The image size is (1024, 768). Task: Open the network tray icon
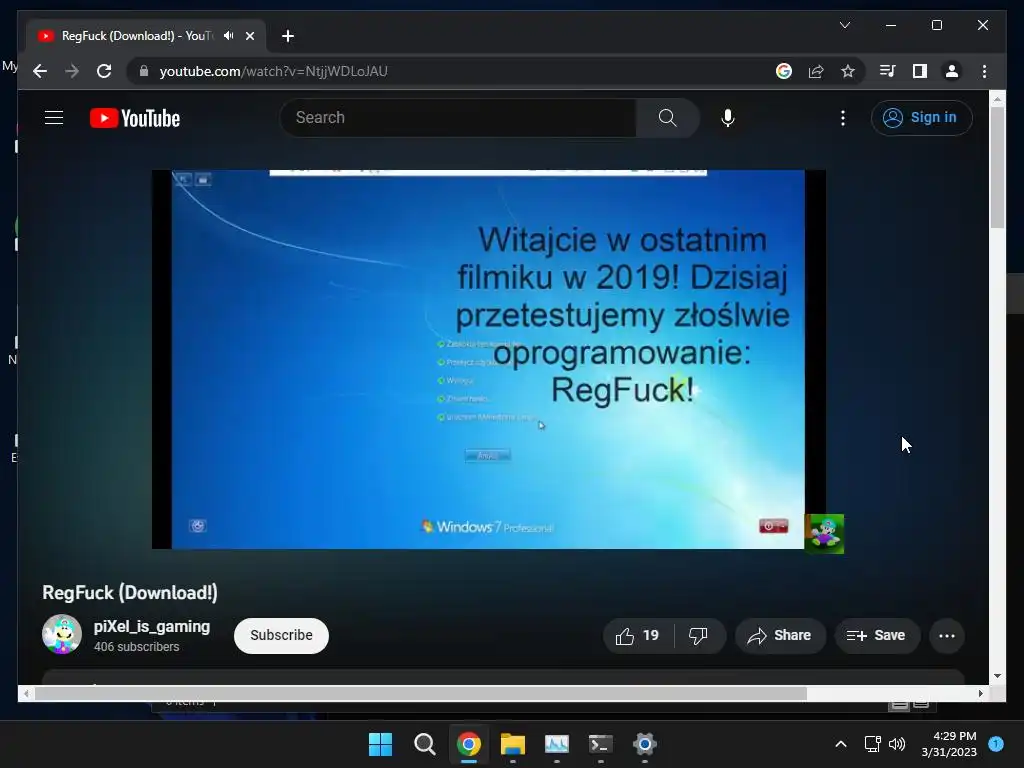[872, 744]
